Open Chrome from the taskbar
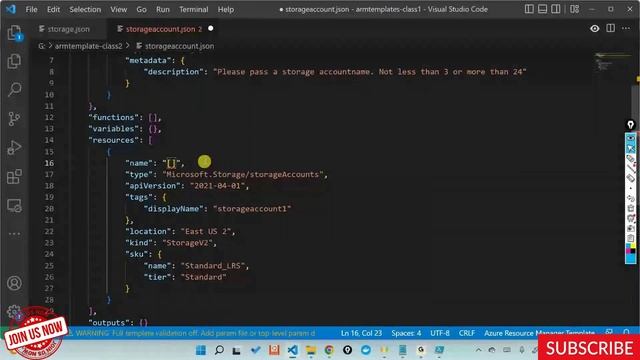The width and height of the screenshot is (640, 360). (x=329, y=350)
